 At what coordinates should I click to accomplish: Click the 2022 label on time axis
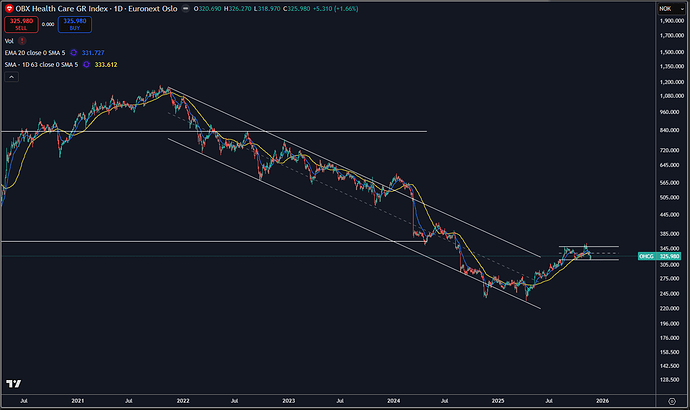183,400
